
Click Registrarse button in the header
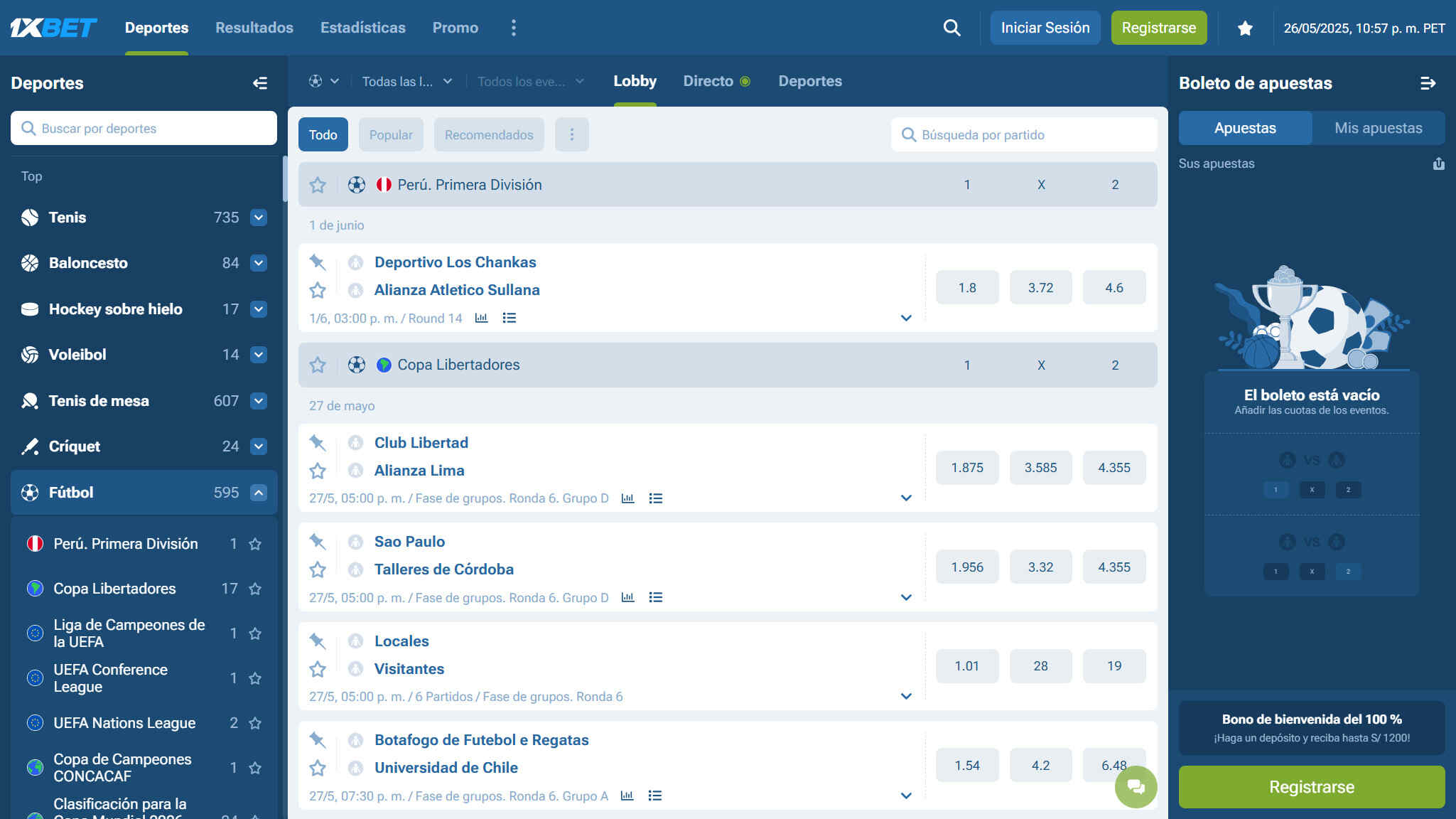point(1158,28)
